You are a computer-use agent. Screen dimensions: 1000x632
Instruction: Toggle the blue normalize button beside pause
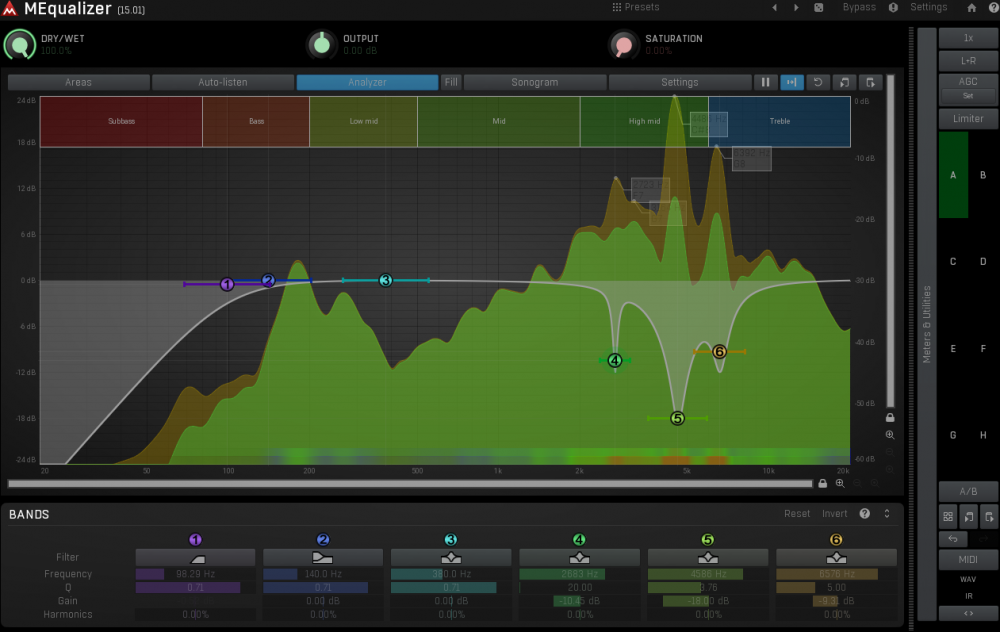click(x=791, y=82)
